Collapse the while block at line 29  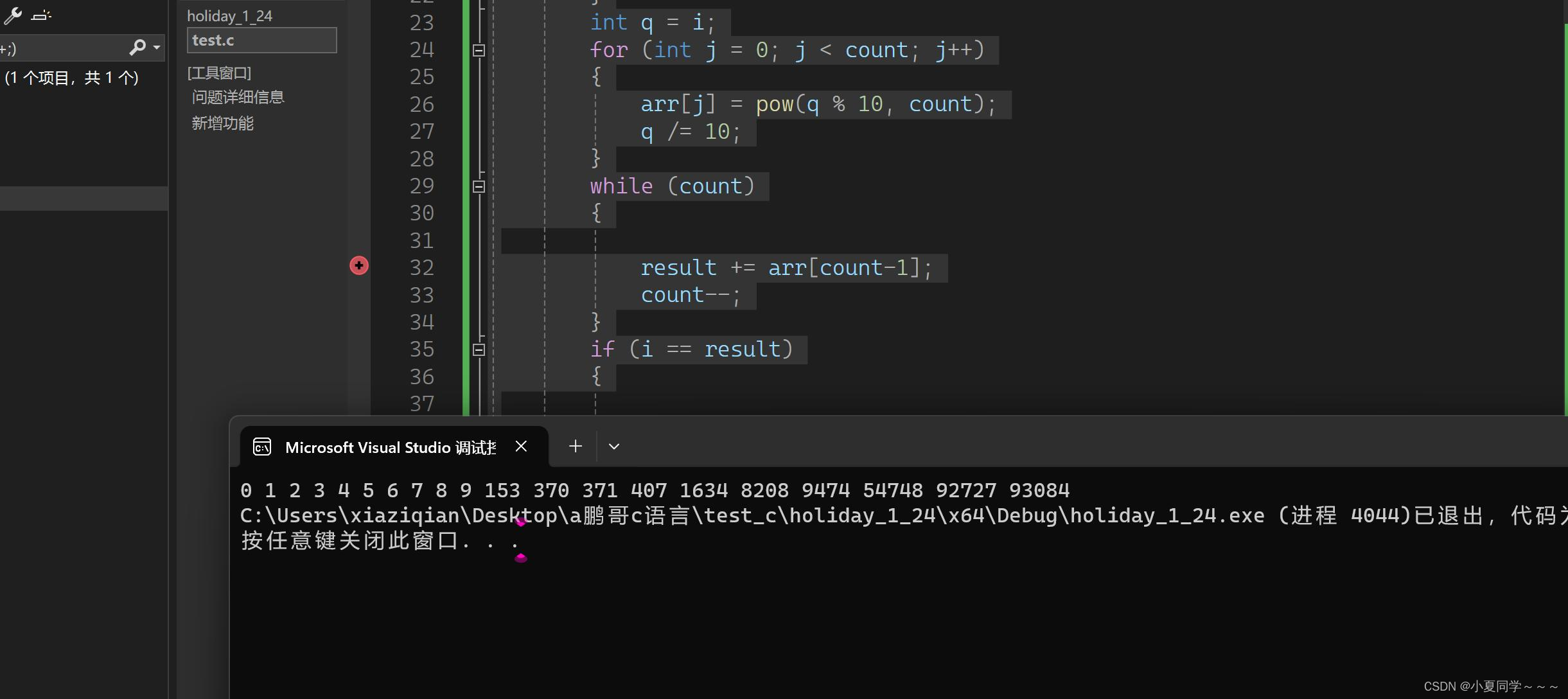(x=477, y=186)
